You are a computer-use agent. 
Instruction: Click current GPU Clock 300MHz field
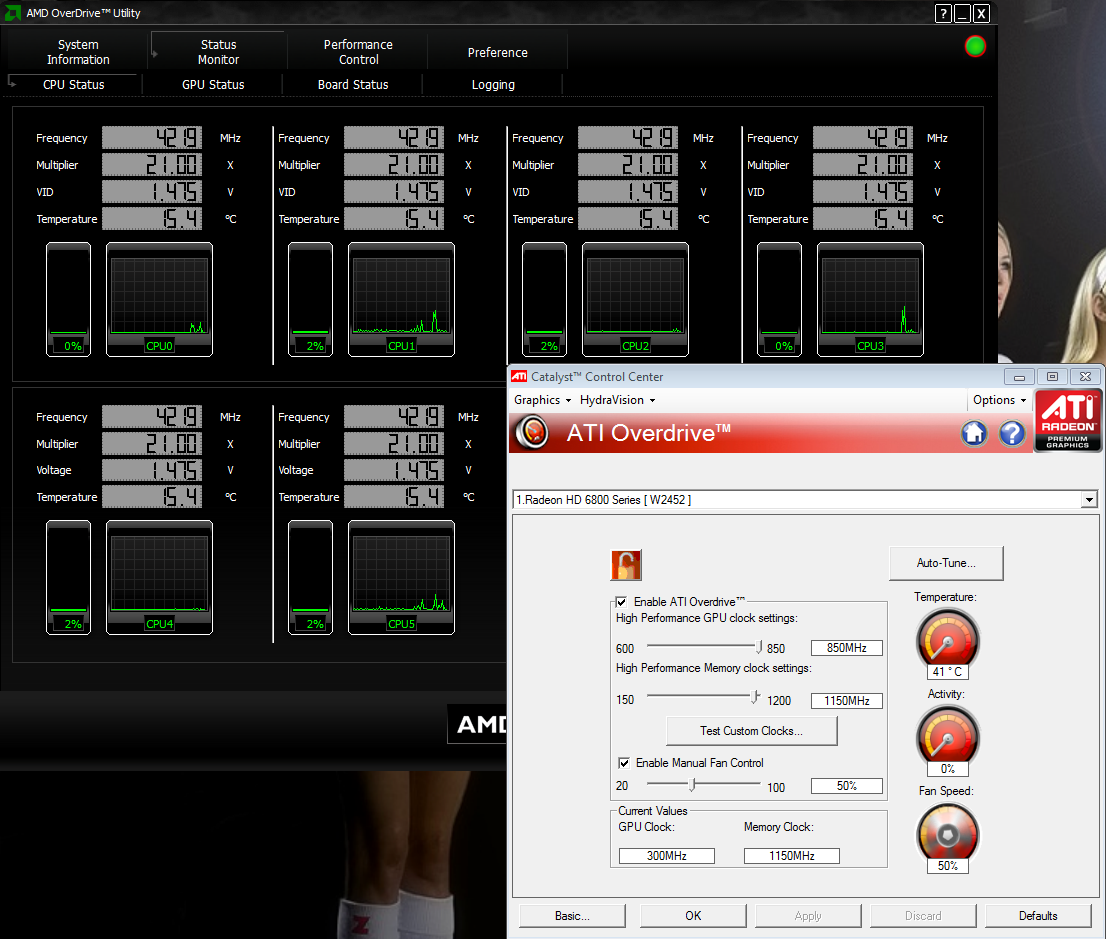667,856
